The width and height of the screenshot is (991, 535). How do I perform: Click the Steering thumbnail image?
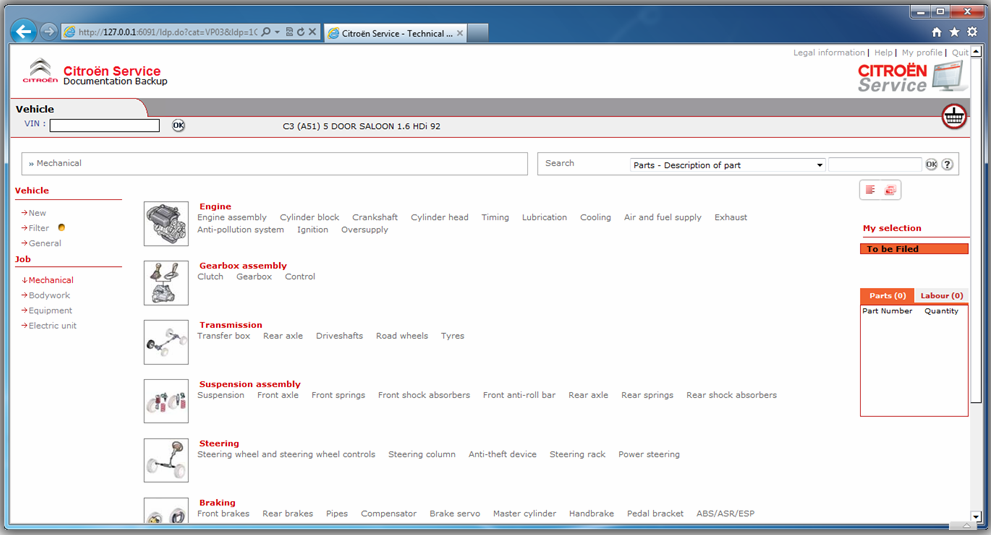[x=166, y=460]
